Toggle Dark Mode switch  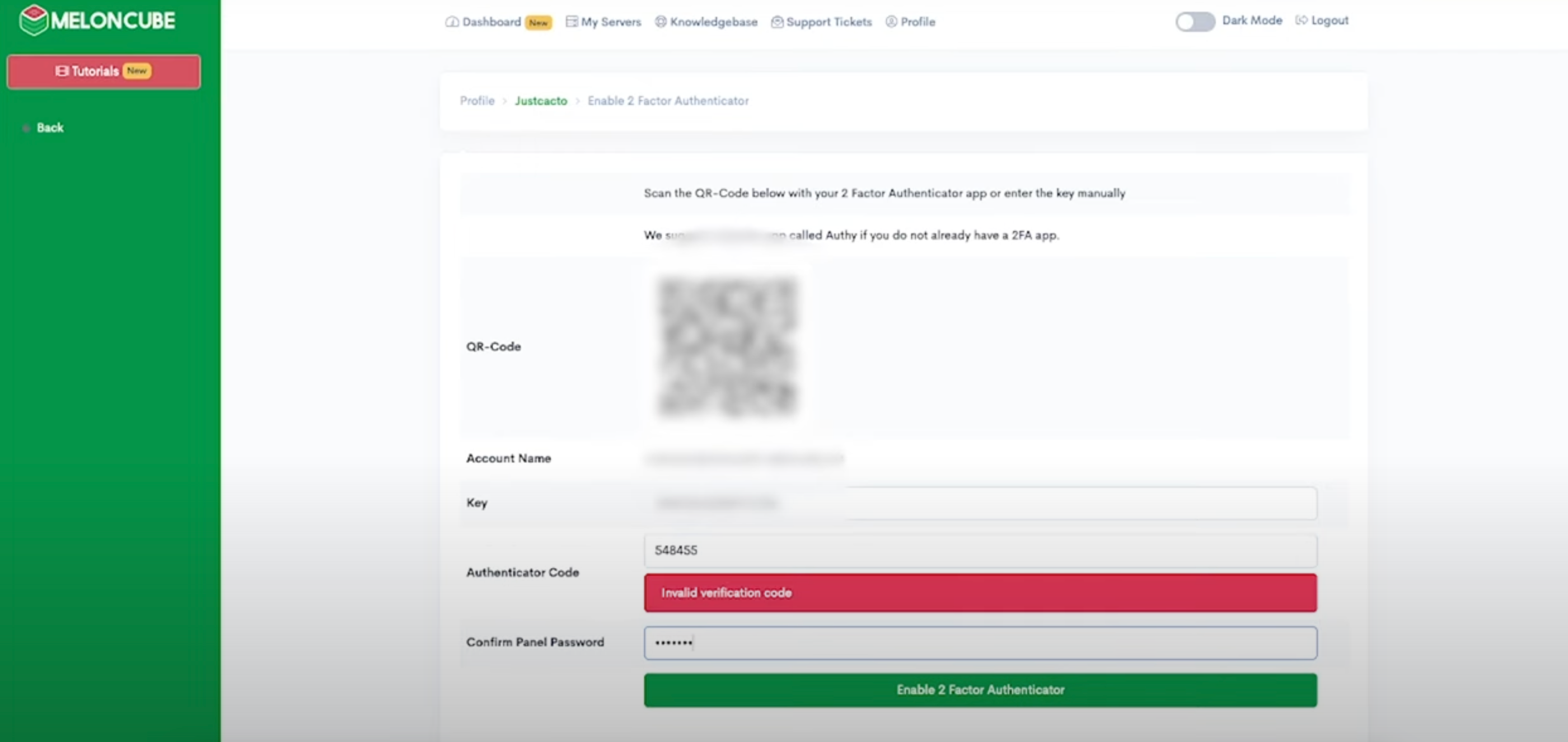coord(1195,22)
